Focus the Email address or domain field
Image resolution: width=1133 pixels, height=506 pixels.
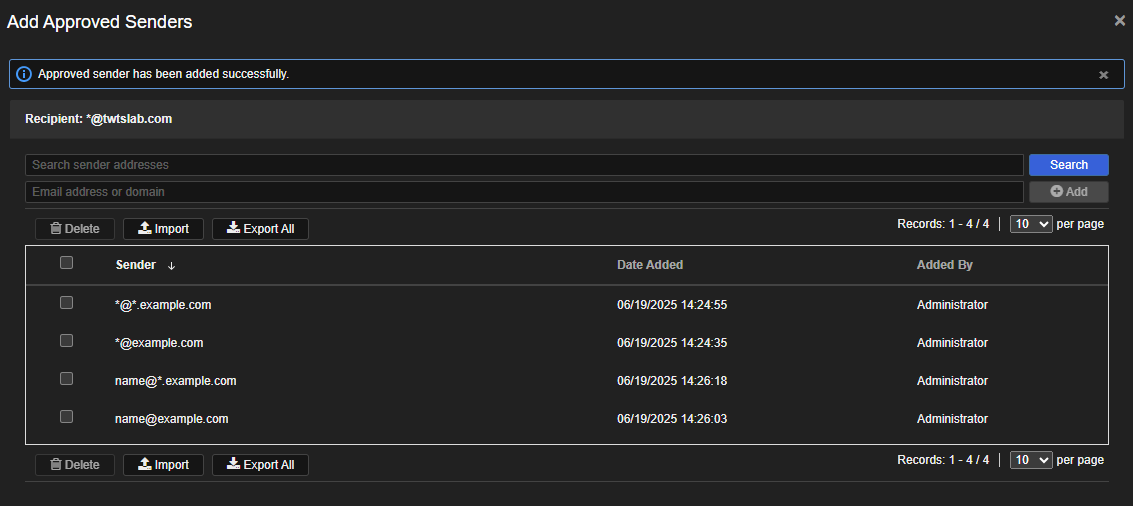click(x=524, y=192)
